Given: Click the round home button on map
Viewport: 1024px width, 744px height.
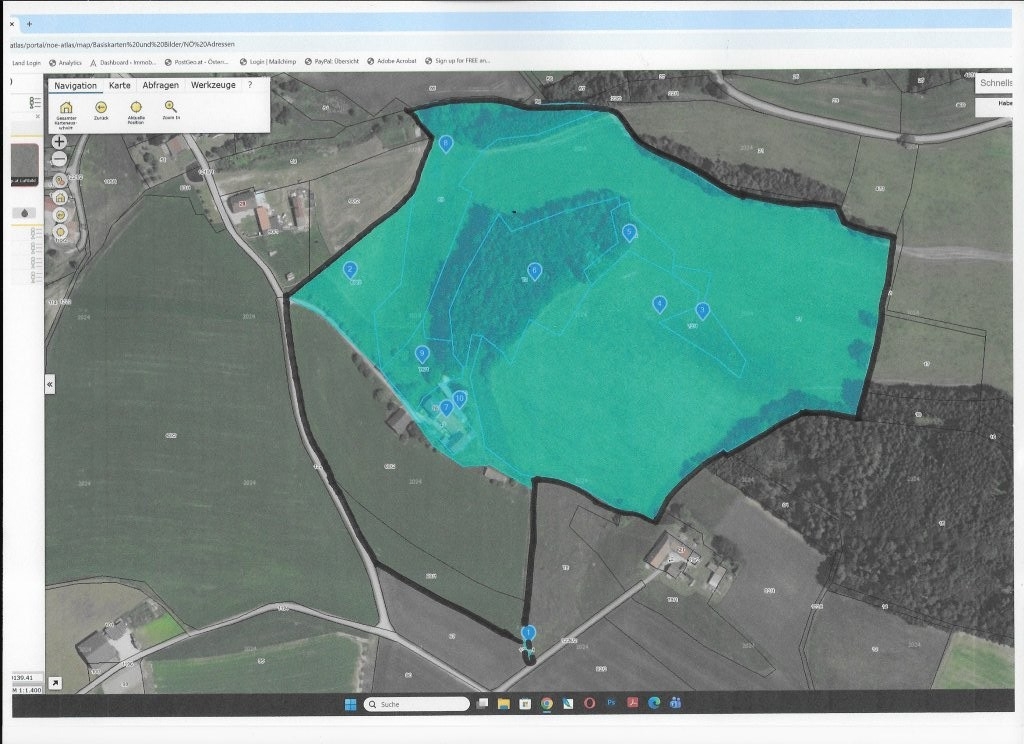Looking at the screenshot, I should click(x=60, y=197).
